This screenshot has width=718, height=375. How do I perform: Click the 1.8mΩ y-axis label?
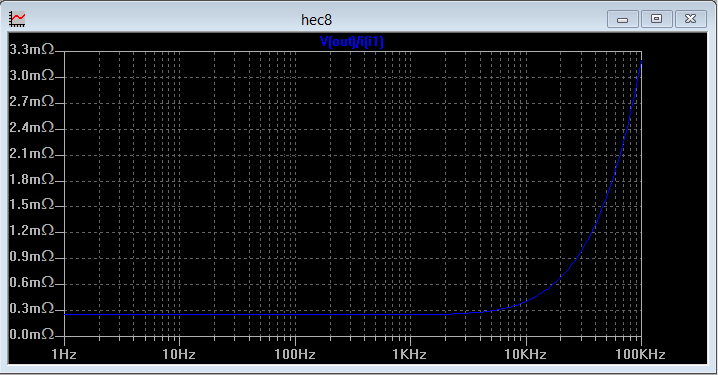click(x=32, y=179)
